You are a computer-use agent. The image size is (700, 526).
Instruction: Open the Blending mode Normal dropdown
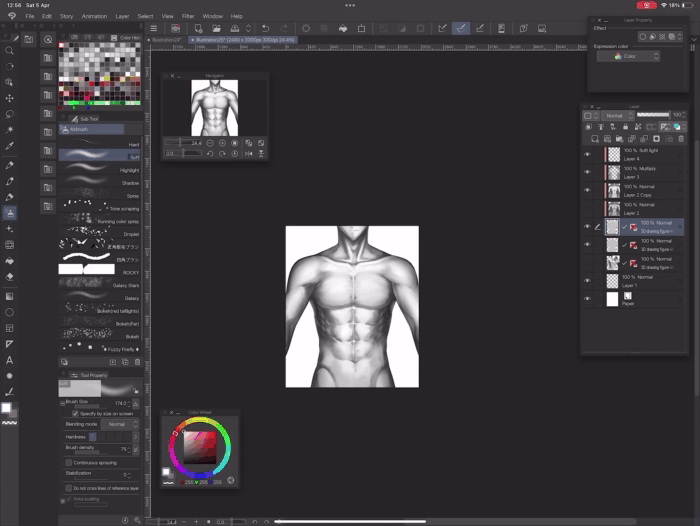[119, 424]
